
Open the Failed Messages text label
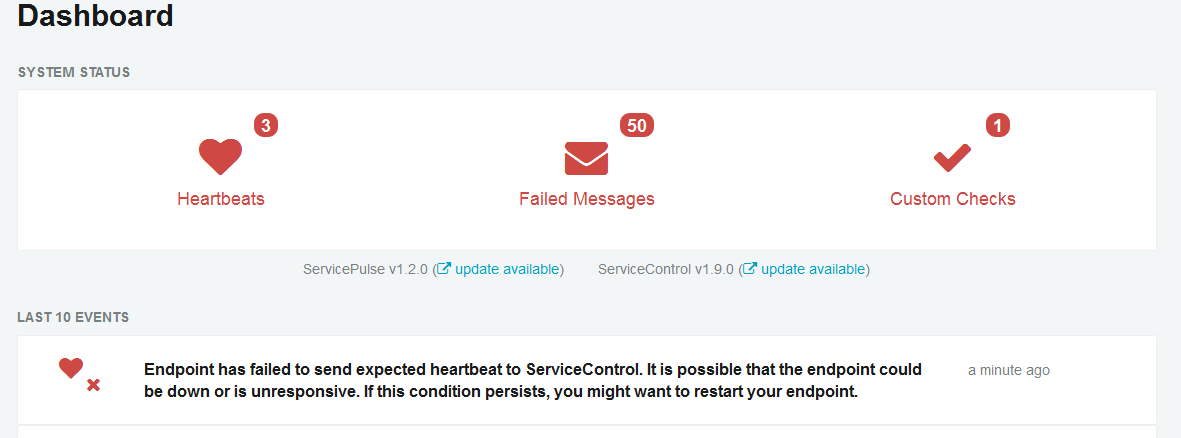[x=587, y=199]
